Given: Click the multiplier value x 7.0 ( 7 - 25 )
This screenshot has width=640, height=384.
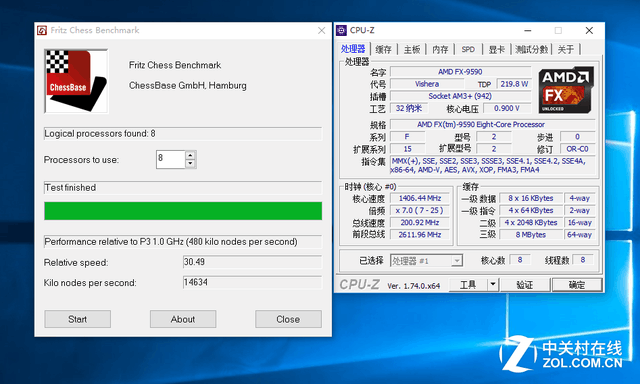Looking at the screenshot, I should tap(420, 211).
